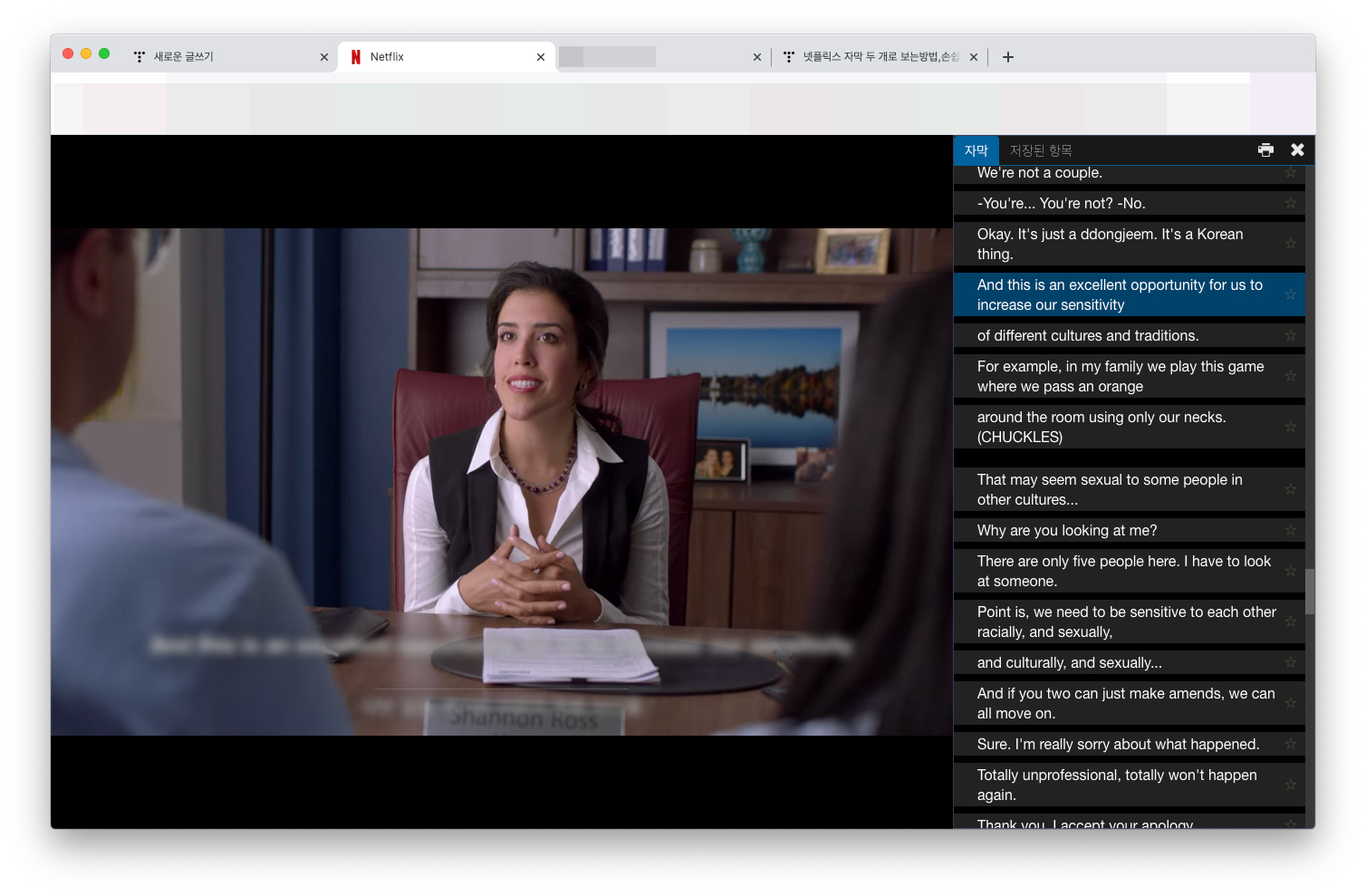Close the subtitle side panel
Viewport: 1366px width, 896px height.
pos(1297,149)
